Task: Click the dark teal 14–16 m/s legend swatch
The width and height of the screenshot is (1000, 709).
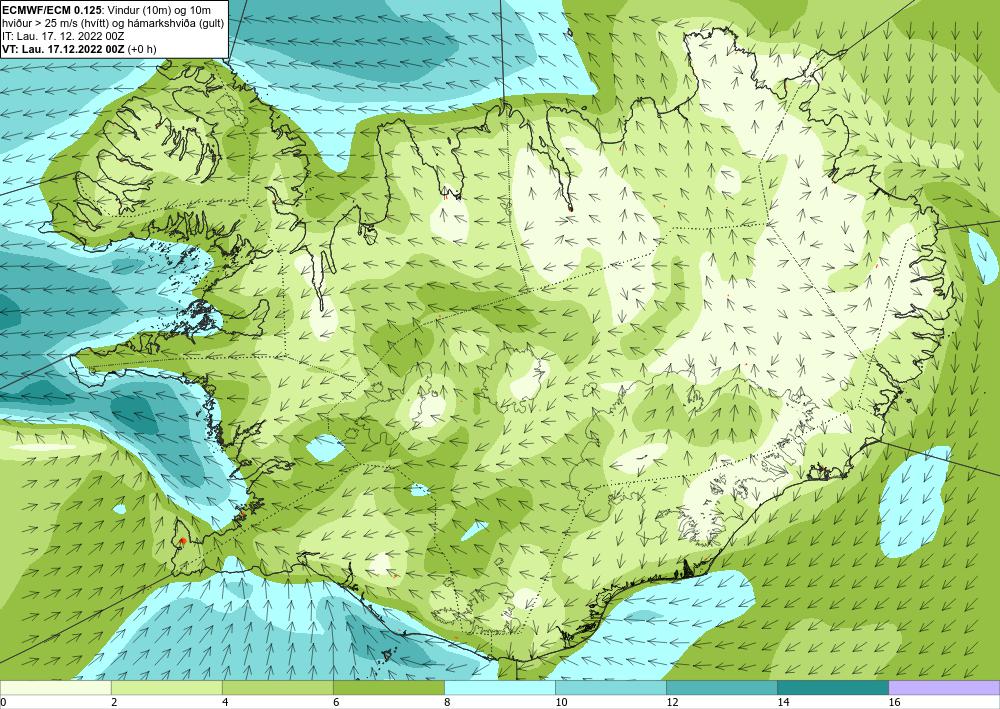Action: tap(833, 688)
